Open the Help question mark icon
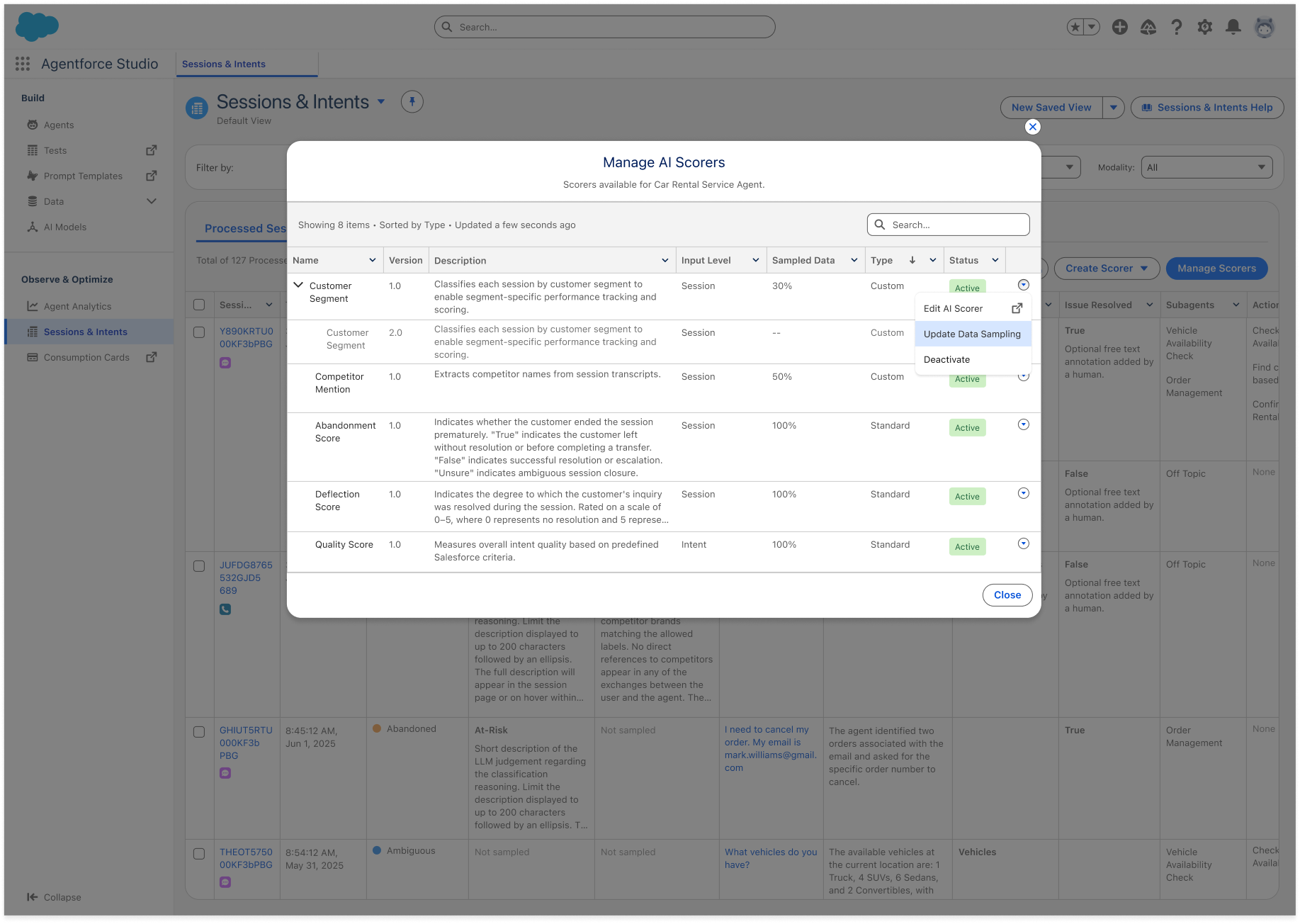Viewport: 1300px width, 924px height. coord(1177,27)
